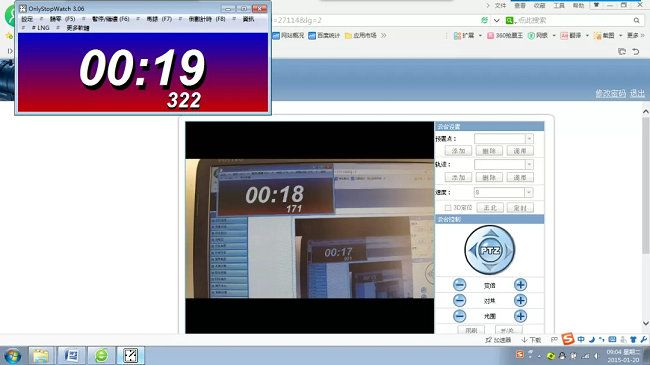Click 删除 button under 轨迹
This screenshot has height=365, width=650.
pyautogui.click(x=490, y=178)
